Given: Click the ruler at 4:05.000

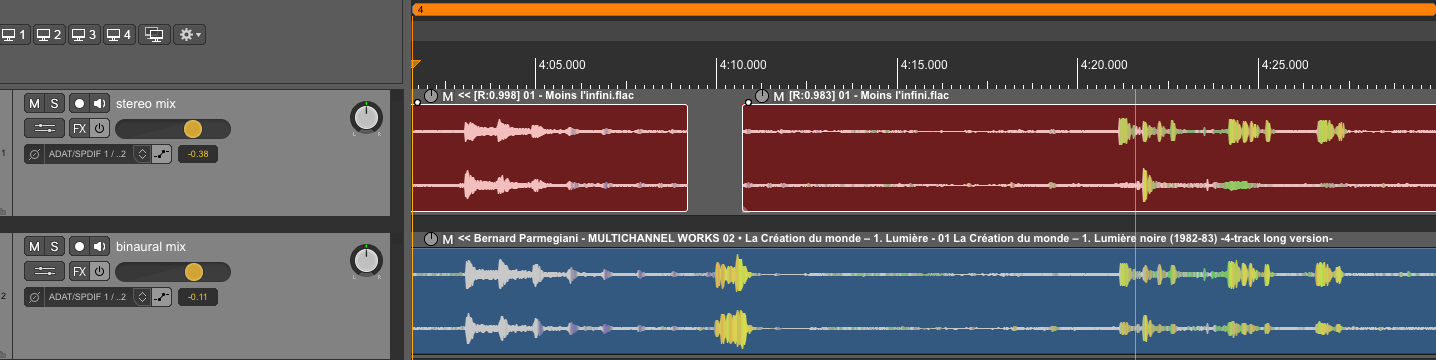Looking at the screenshot, I should click(x=561, y=64).
